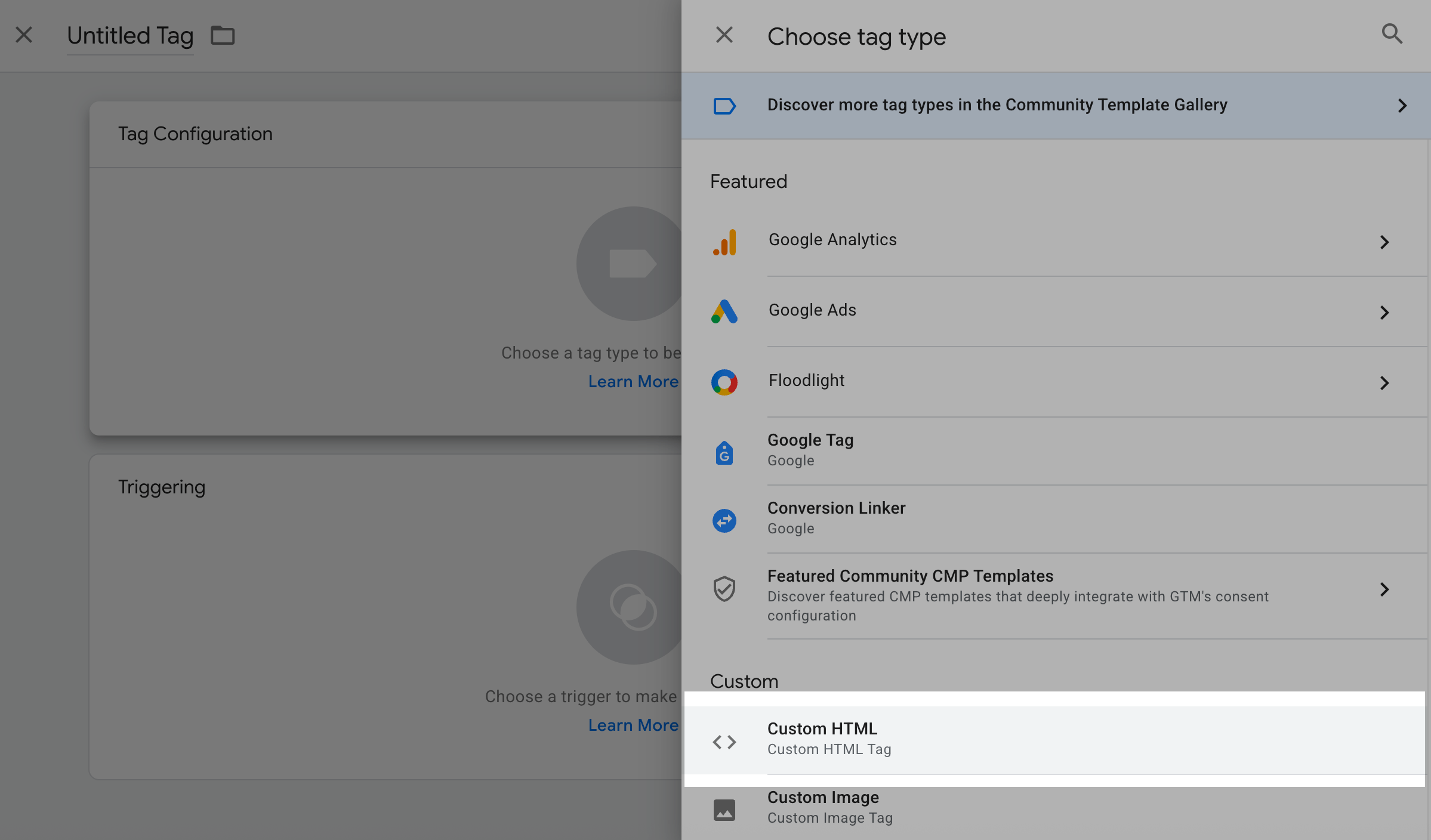Expand Google Ads chevron arrow

point(1384,313)
